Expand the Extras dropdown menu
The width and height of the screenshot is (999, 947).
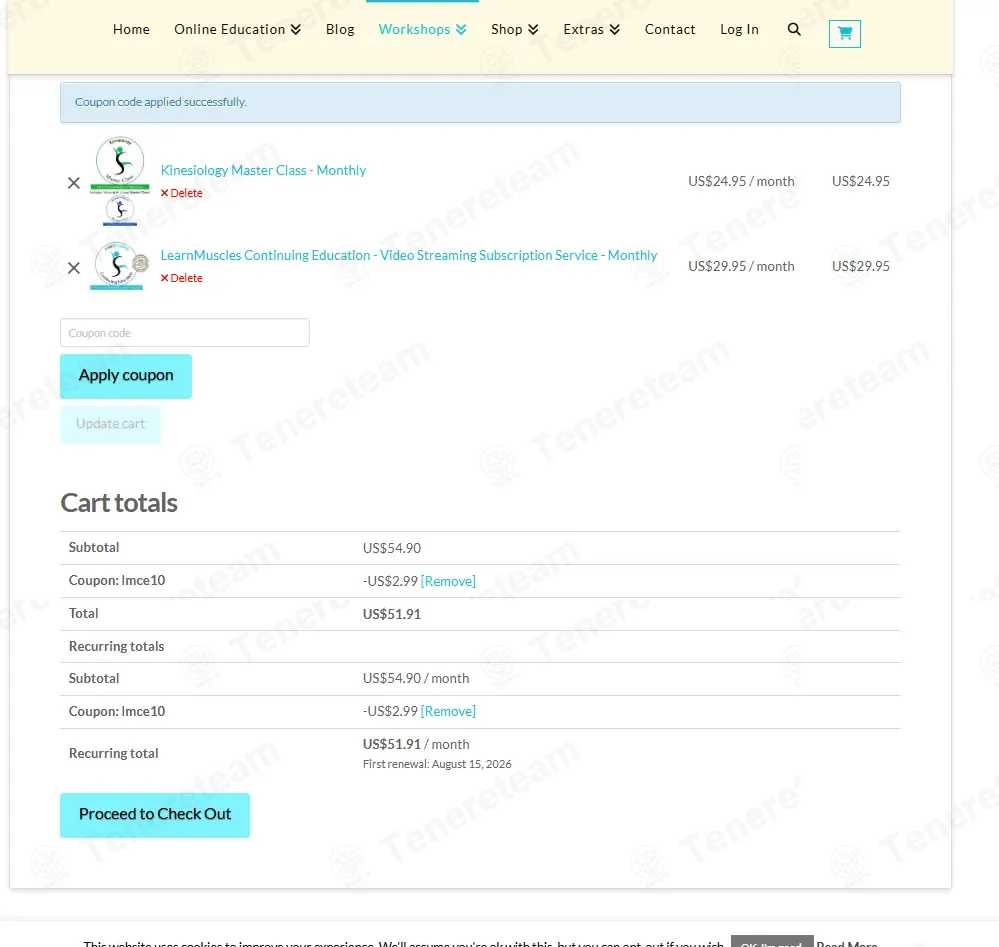tap(591, 29)
